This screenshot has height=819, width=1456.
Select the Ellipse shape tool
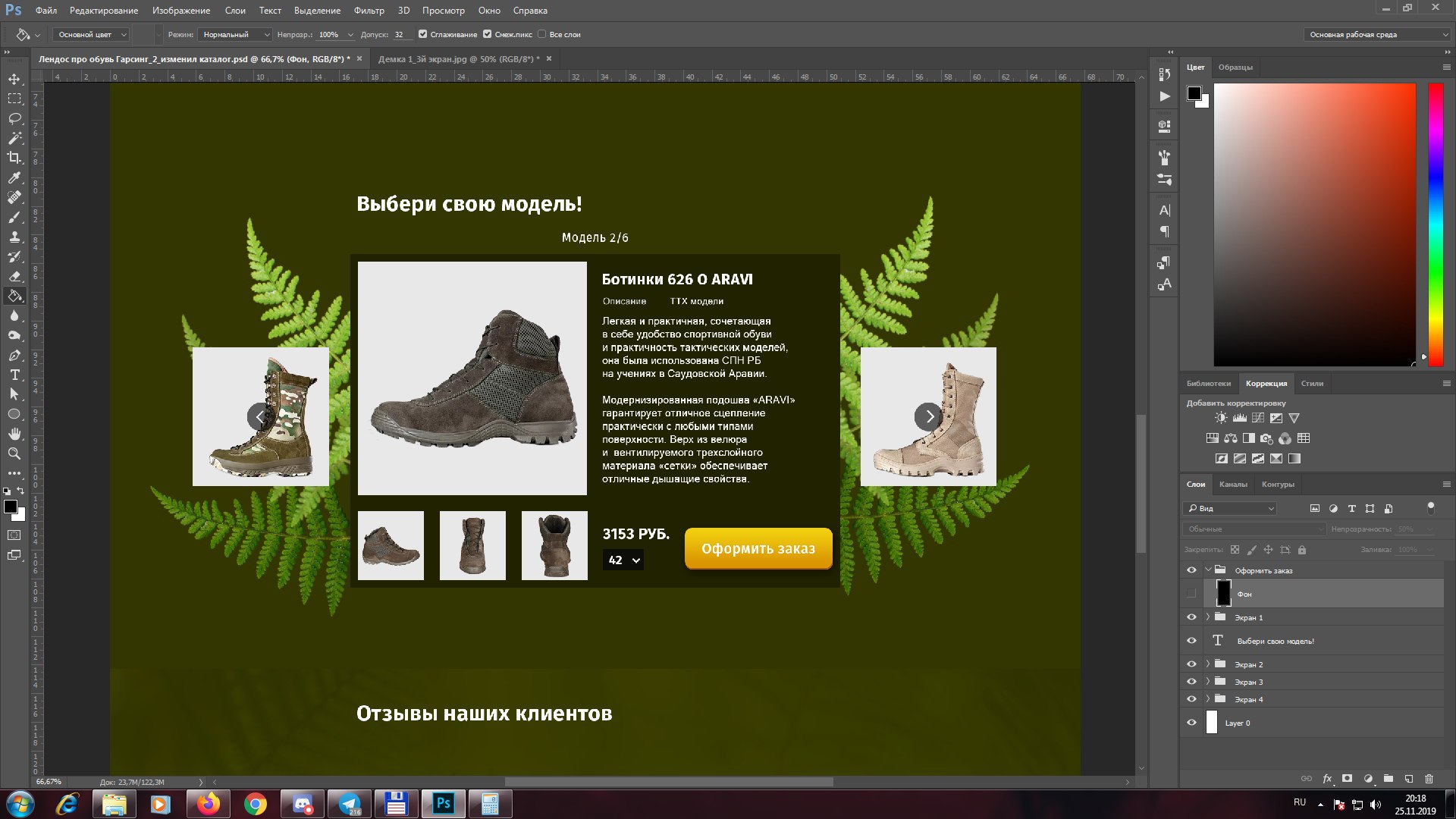coord(14,414)
